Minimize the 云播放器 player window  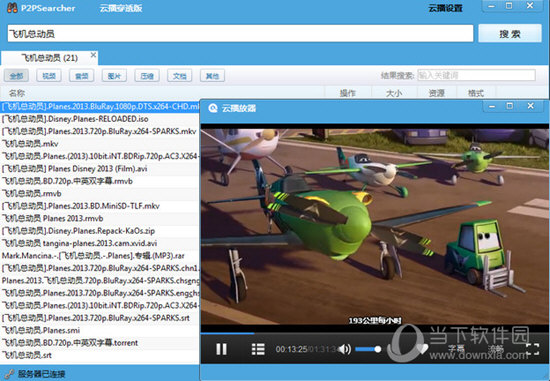pyautogui.click(x=492, y=106)
